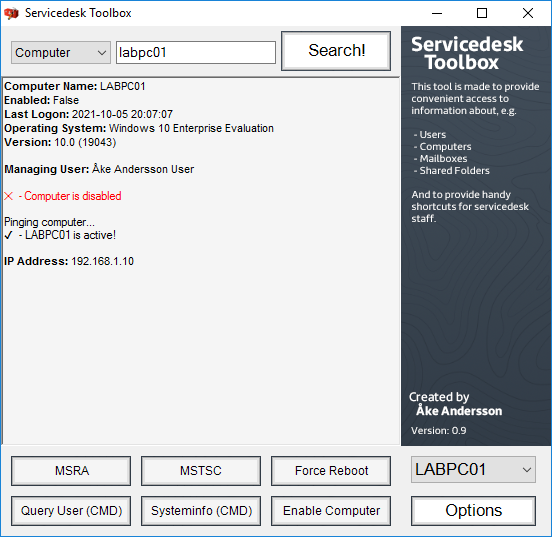The width and height of the screenshot is (552, 537).
Task: Click the 'LABPC01 is active!' ping result
Action: [x=60, y=235]
